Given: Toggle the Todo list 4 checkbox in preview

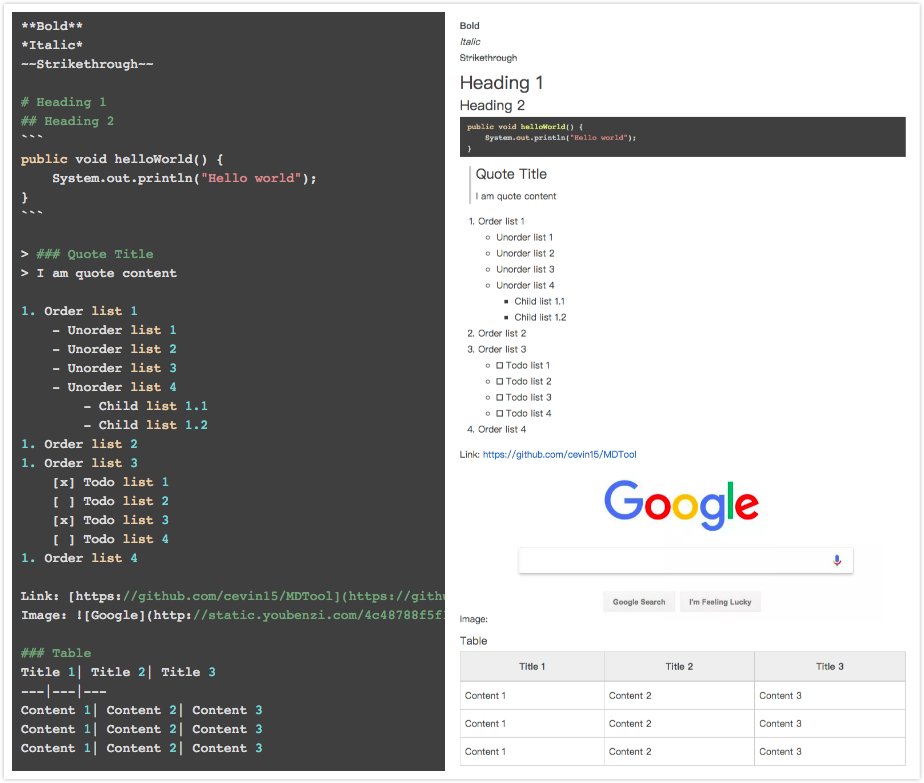Looking at the screenshot, I should click(x=500, y=413).
